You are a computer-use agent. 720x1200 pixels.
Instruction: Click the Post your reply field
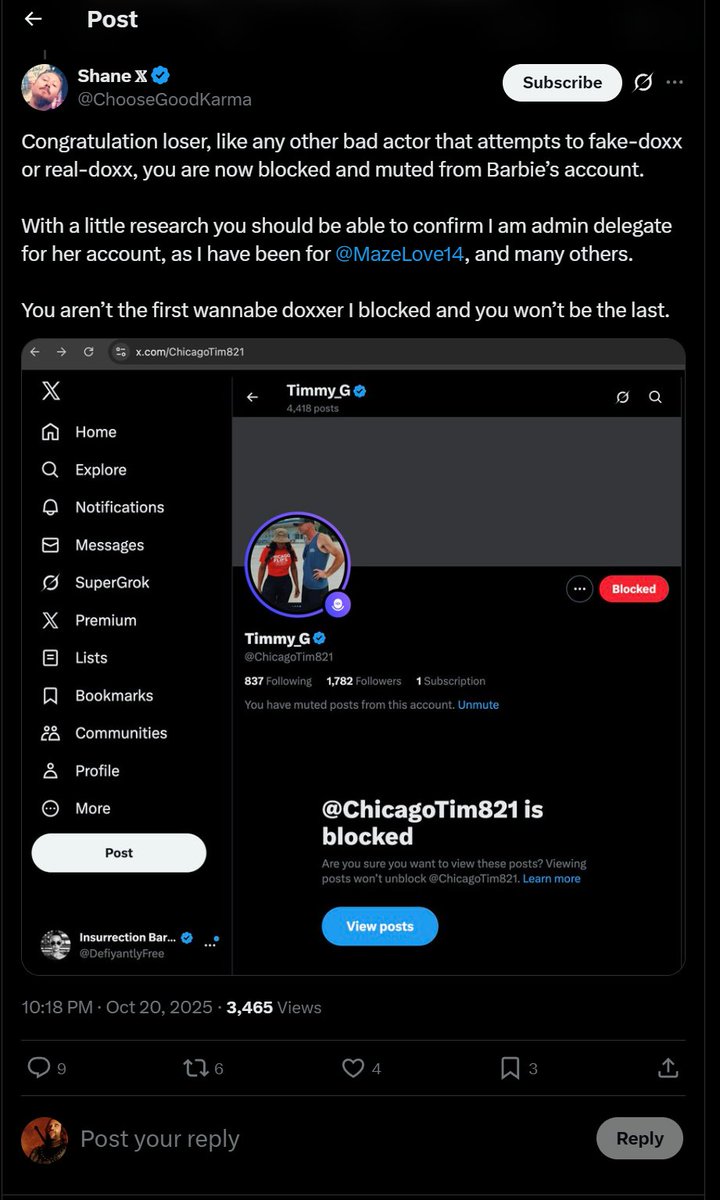tap(300, 1138)
